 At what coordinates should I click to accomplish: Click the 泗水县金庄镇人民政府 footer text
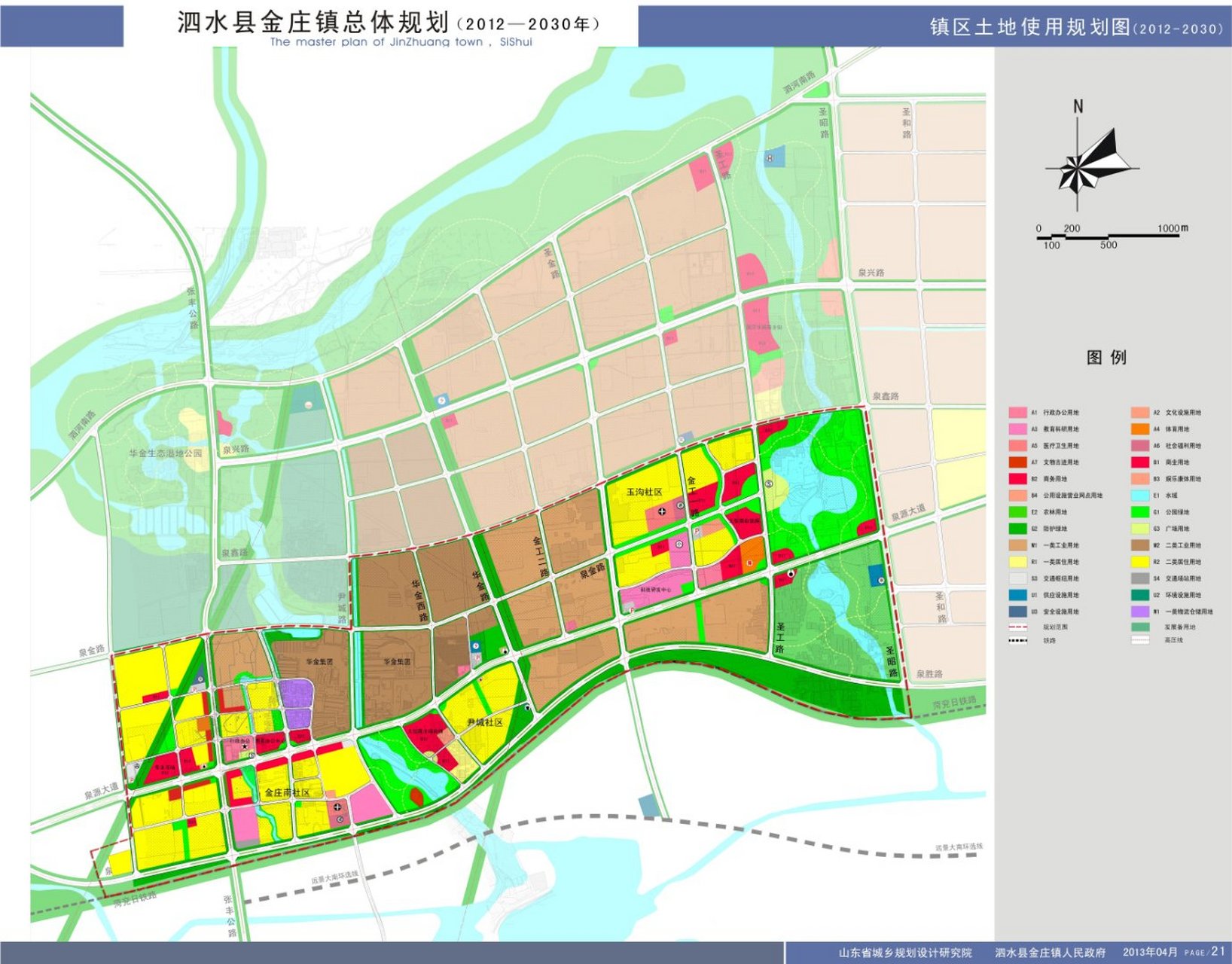pos(1051,953)
